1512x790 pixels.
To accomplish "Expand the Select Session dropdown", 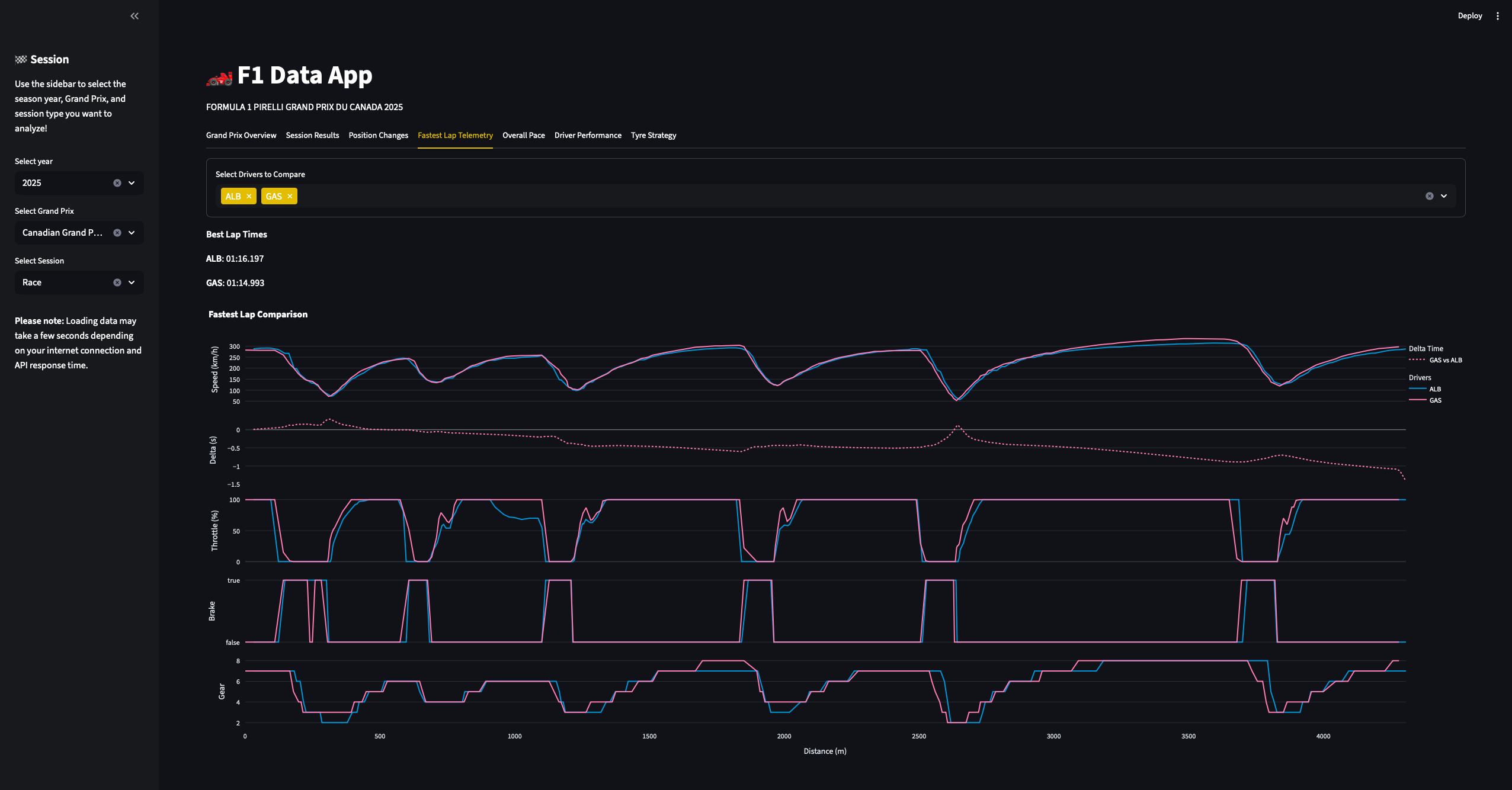I will [132, 282].
